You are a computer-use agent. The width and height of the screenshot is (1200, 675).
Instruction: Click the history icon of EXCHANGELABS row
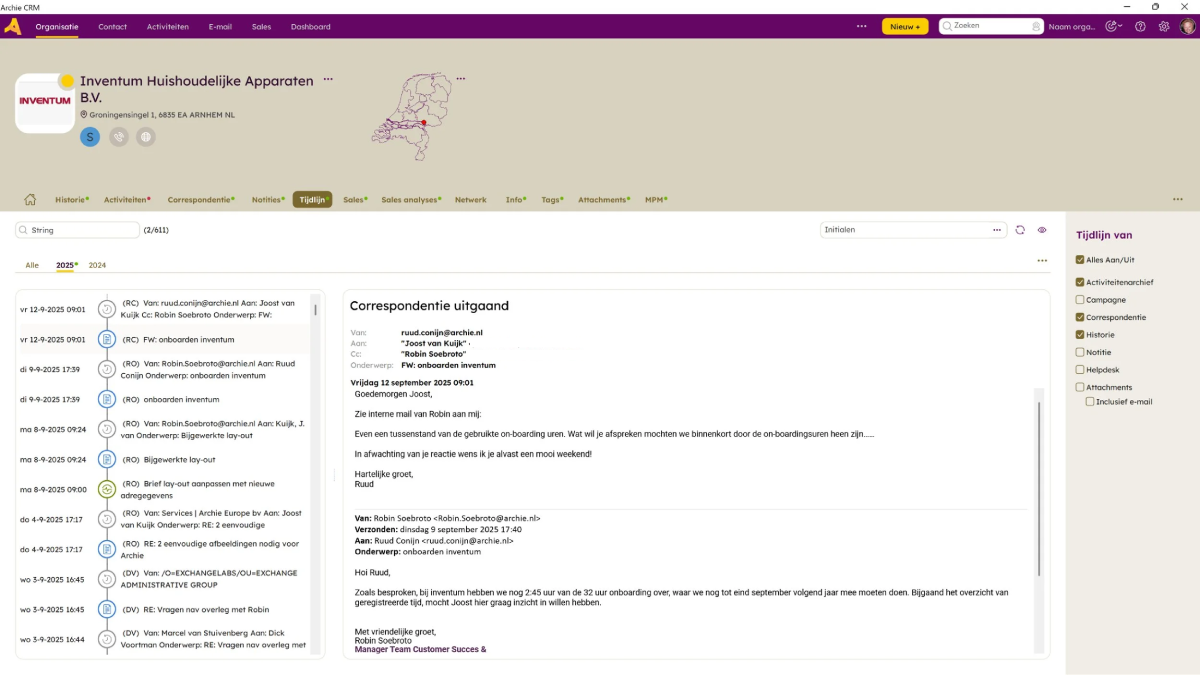pos(106,580)
